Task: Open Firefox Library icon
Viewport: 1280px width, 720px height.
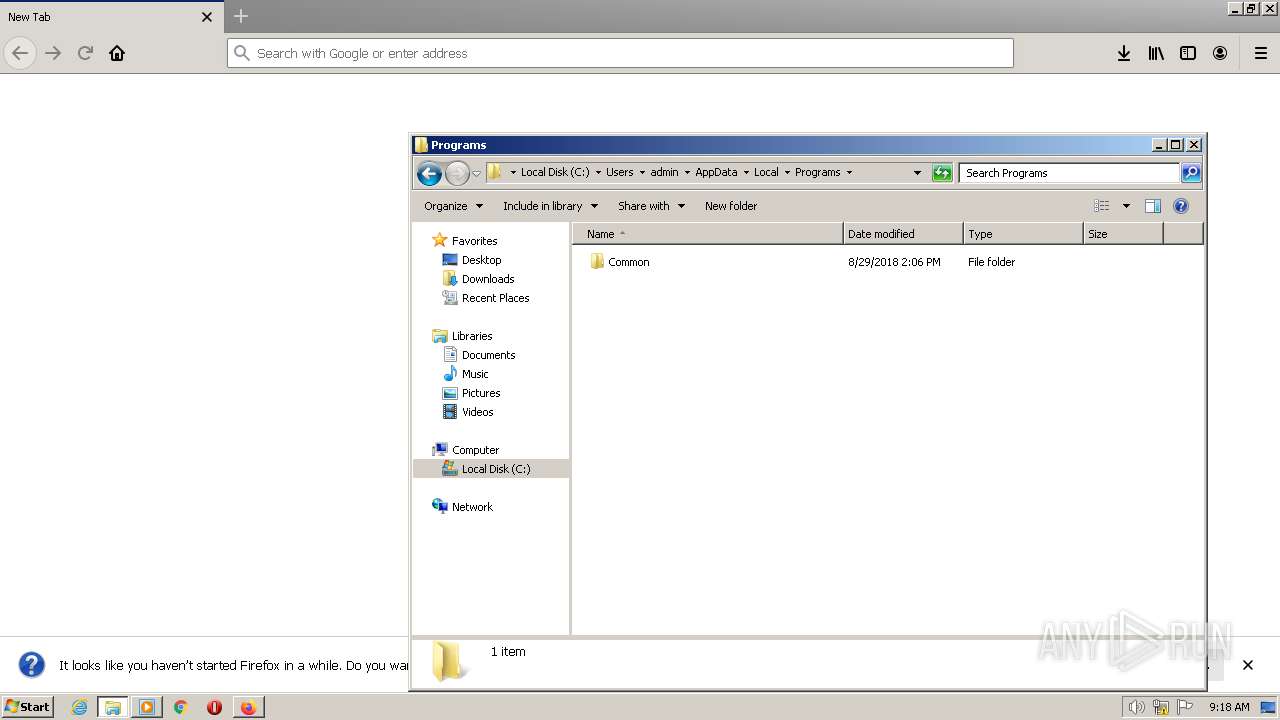Action: tap(1156, 53)
